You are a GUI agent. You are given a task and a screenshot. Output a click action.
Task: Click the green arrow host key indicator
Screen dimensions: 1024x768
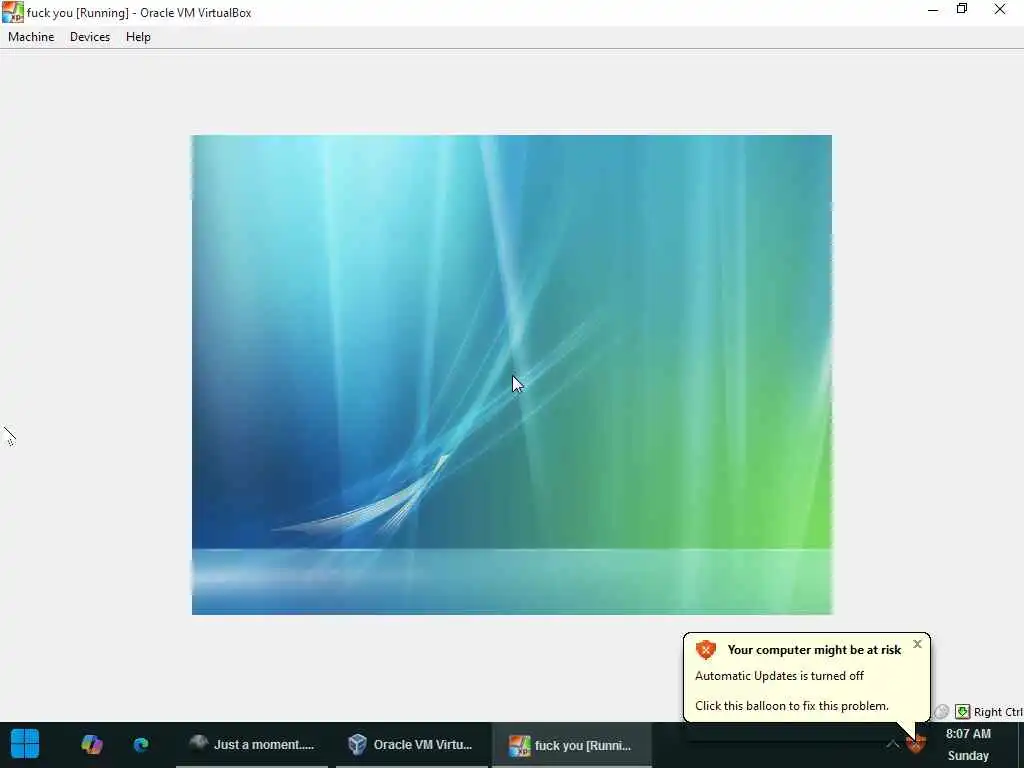click(x=962, y=711)
